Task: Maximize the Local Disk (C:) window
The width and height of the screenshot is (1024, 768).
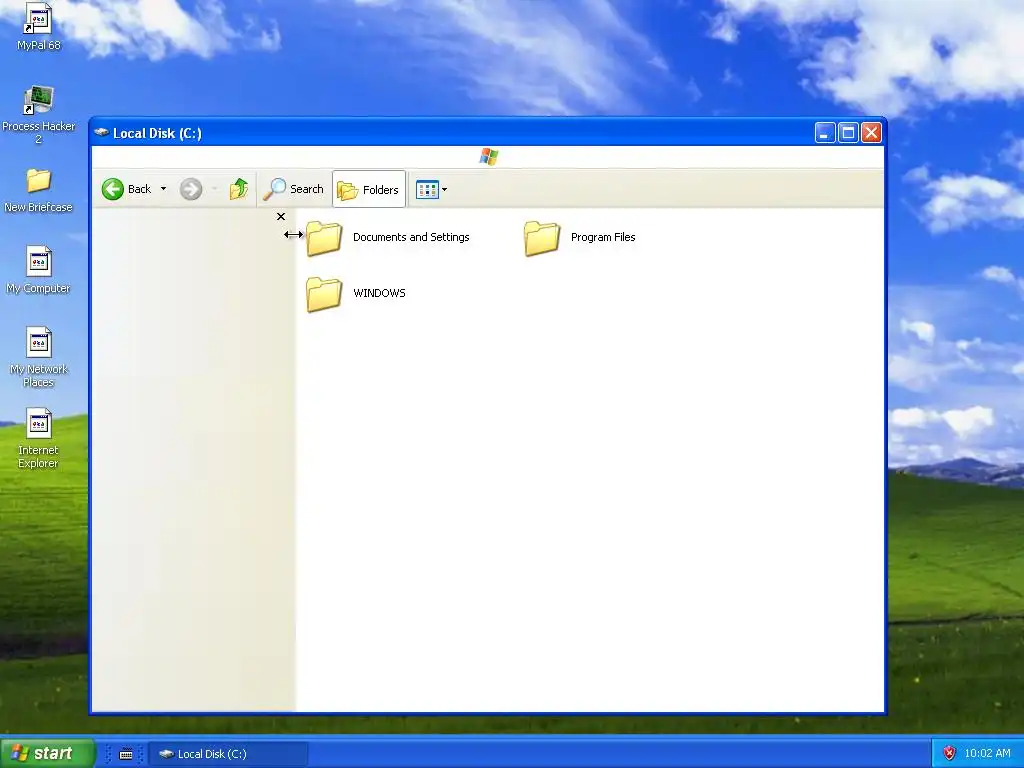Action: [x=848, y=133]
